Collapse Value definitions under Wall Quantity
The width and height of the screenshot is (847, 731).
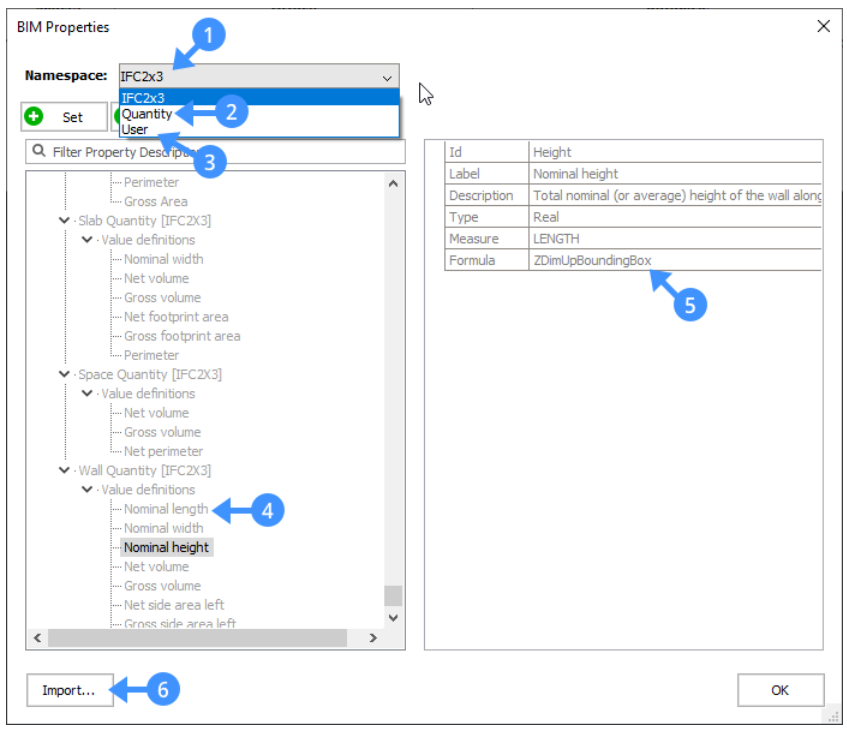click(x=87, y=490)
